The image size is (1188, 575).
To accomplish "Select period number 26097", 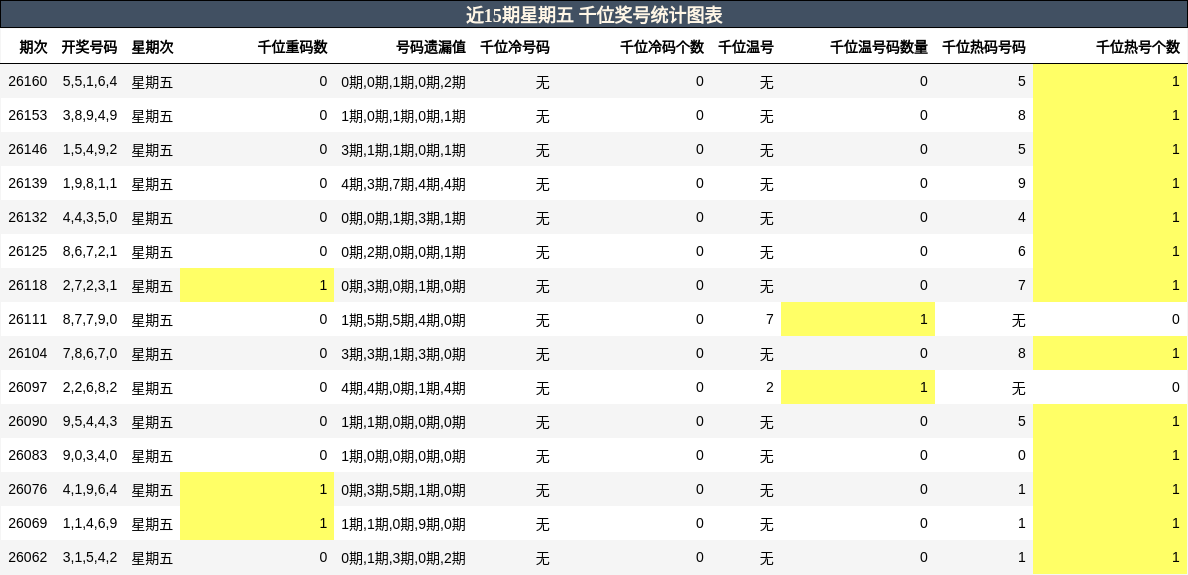I will point(28,387).
